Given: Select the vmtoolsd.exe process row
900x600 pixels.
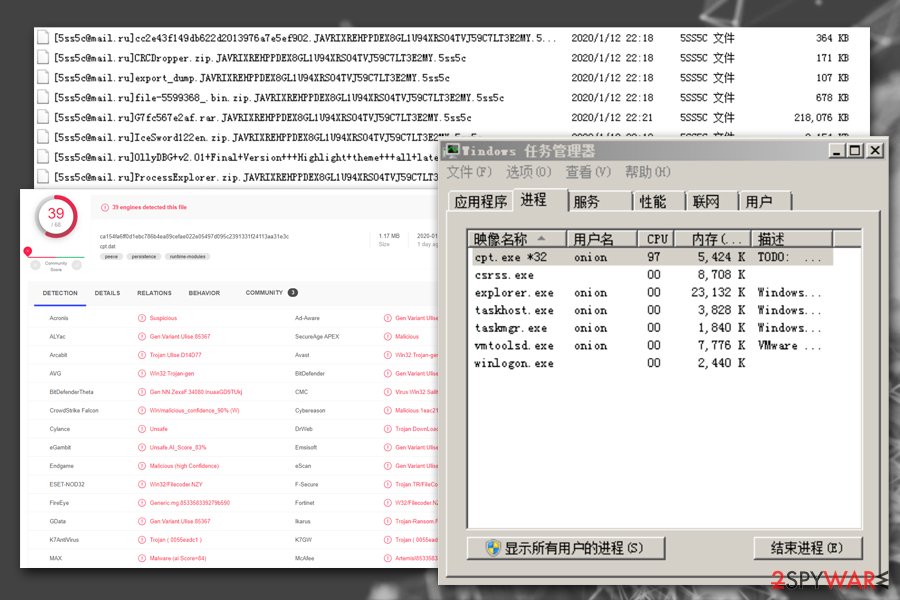Looking at the screenshot, I should click(652, 346).
